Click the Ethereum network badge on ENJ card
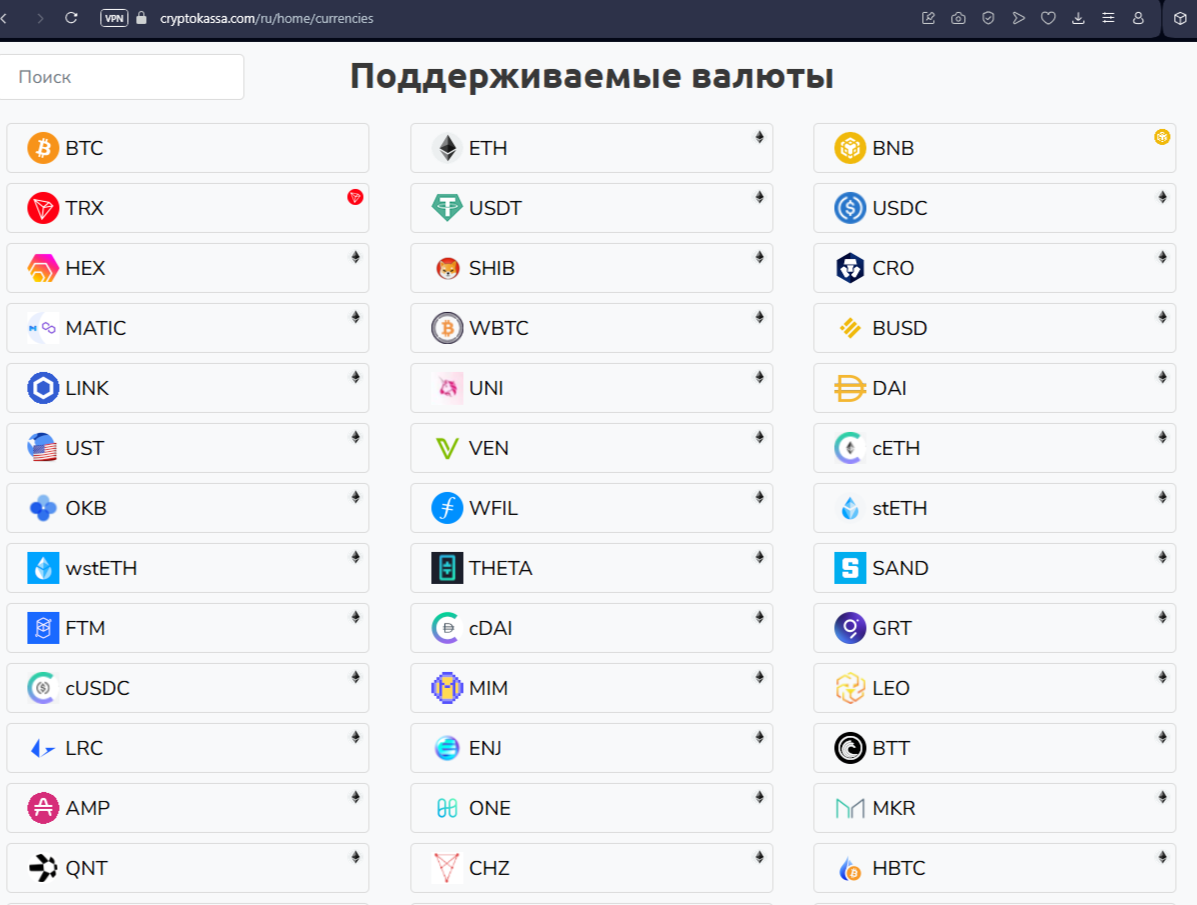The height and width of the screenshot is (905, 1197). pos(760,737)
